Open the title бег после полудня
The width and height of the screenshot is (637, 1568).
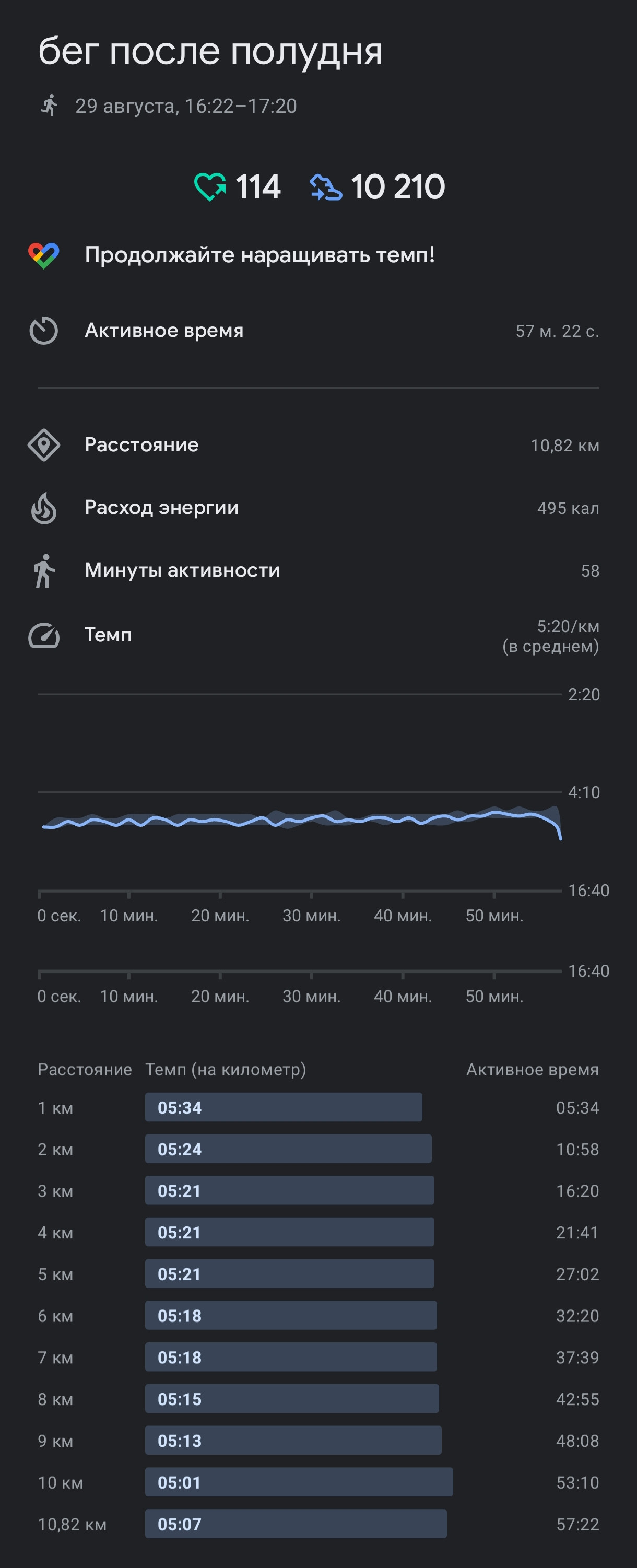point(210,52)
